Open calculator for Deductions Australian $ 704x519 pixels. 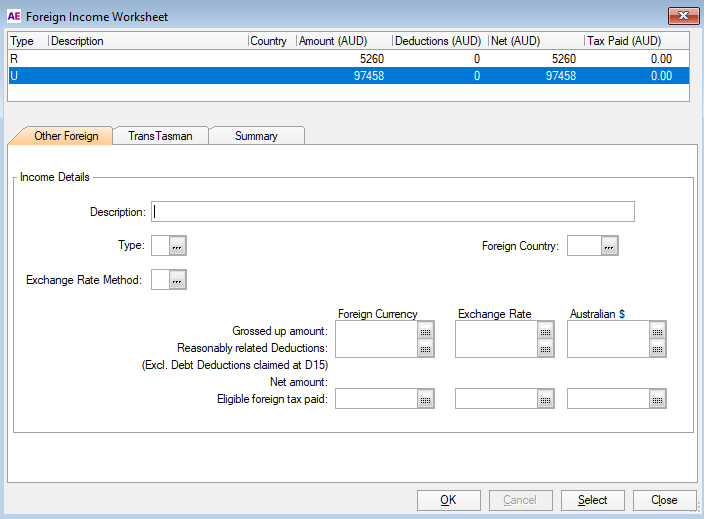[x=657, y=348]
